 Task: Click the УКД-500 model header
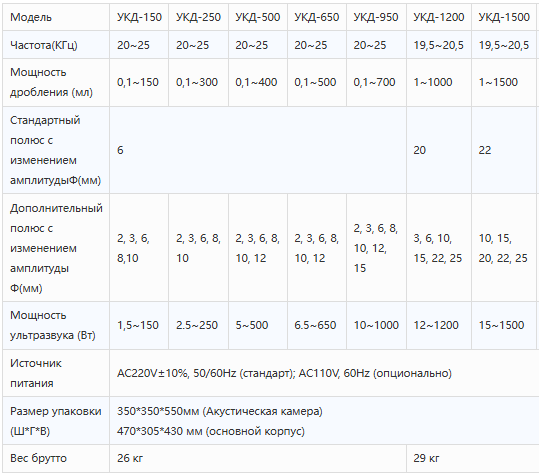257,17
